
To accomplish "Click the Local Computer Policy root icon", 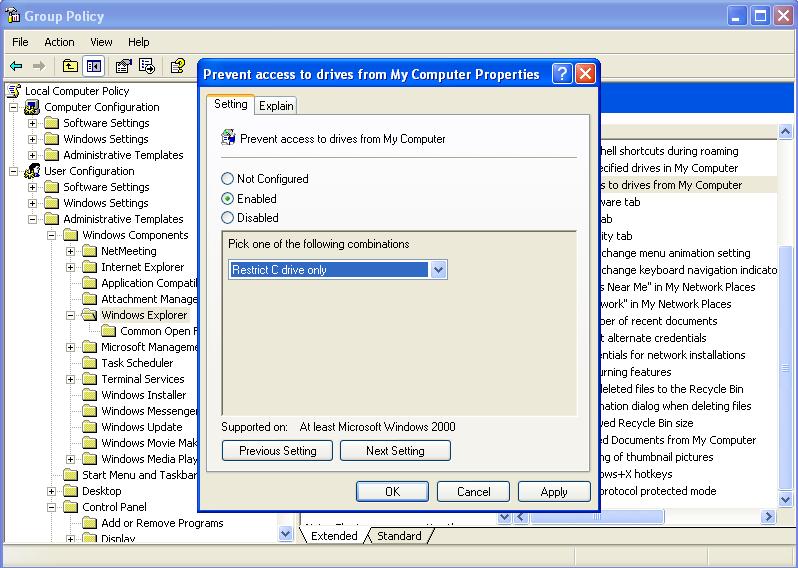I will click(x=14, y=91).
